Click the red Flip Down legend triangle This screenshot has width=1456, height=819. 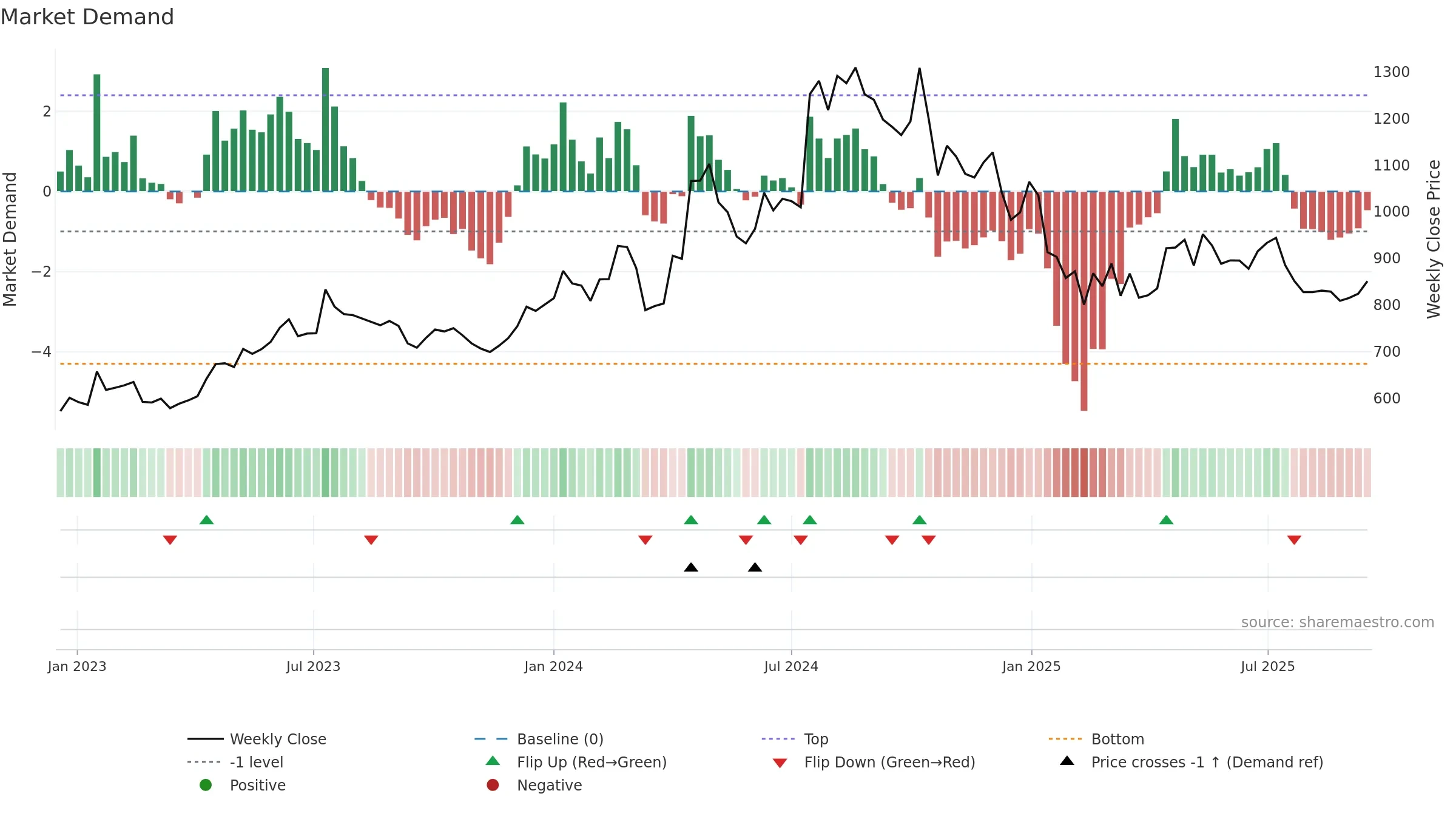780,763
